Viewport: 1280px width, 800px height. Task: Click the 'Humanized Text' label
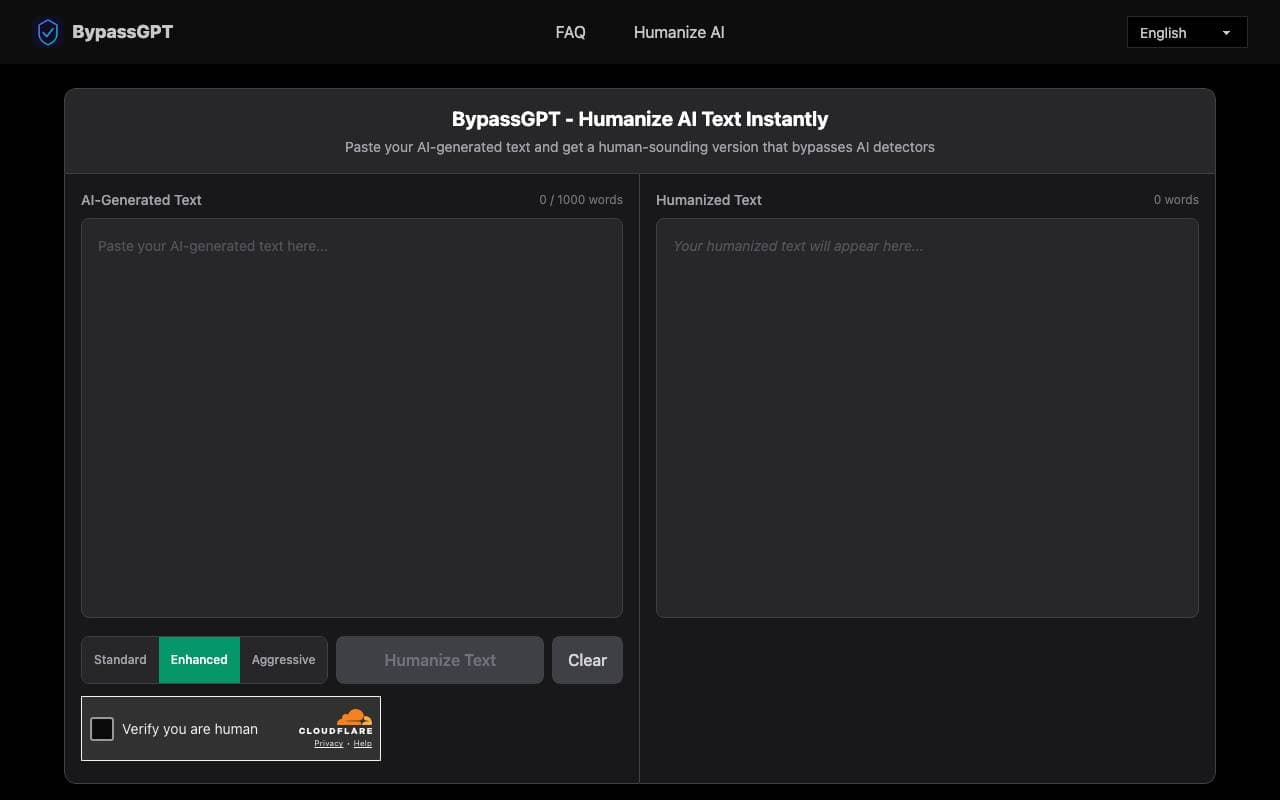coord(709,200)
